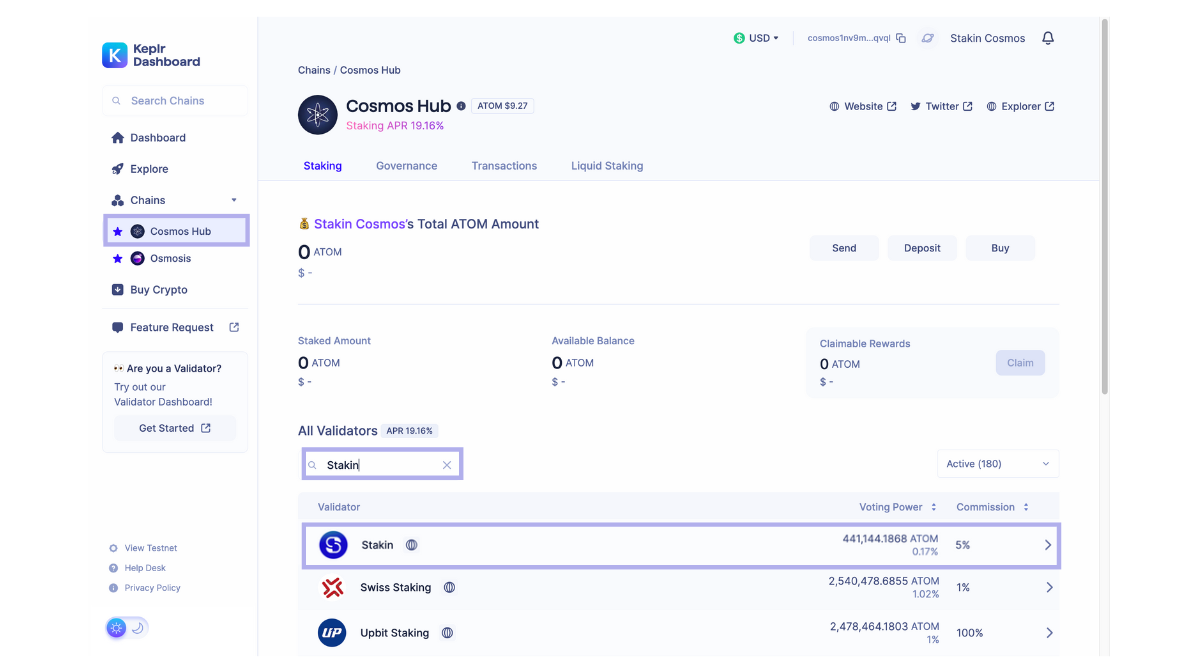
Task: Click the Osmosis chain logo icon
Action: tap(137, 258)
